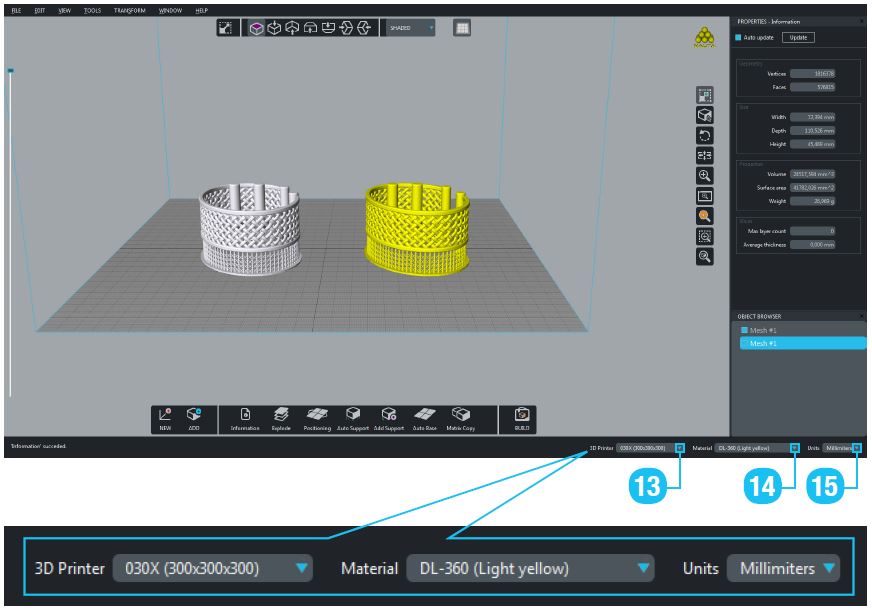The height and width of the screenshot is (610, 872).
Task: Open the TOOLS menu
Action: (x=92, y=9)
